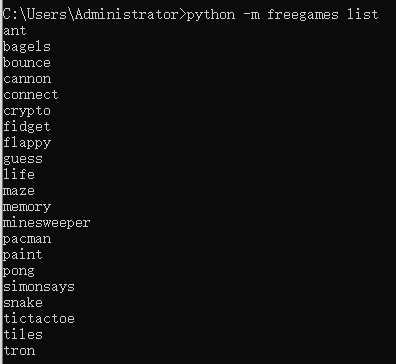Click the 'minesweeper' line
The image size is (396, 364).
click(47, 223)
